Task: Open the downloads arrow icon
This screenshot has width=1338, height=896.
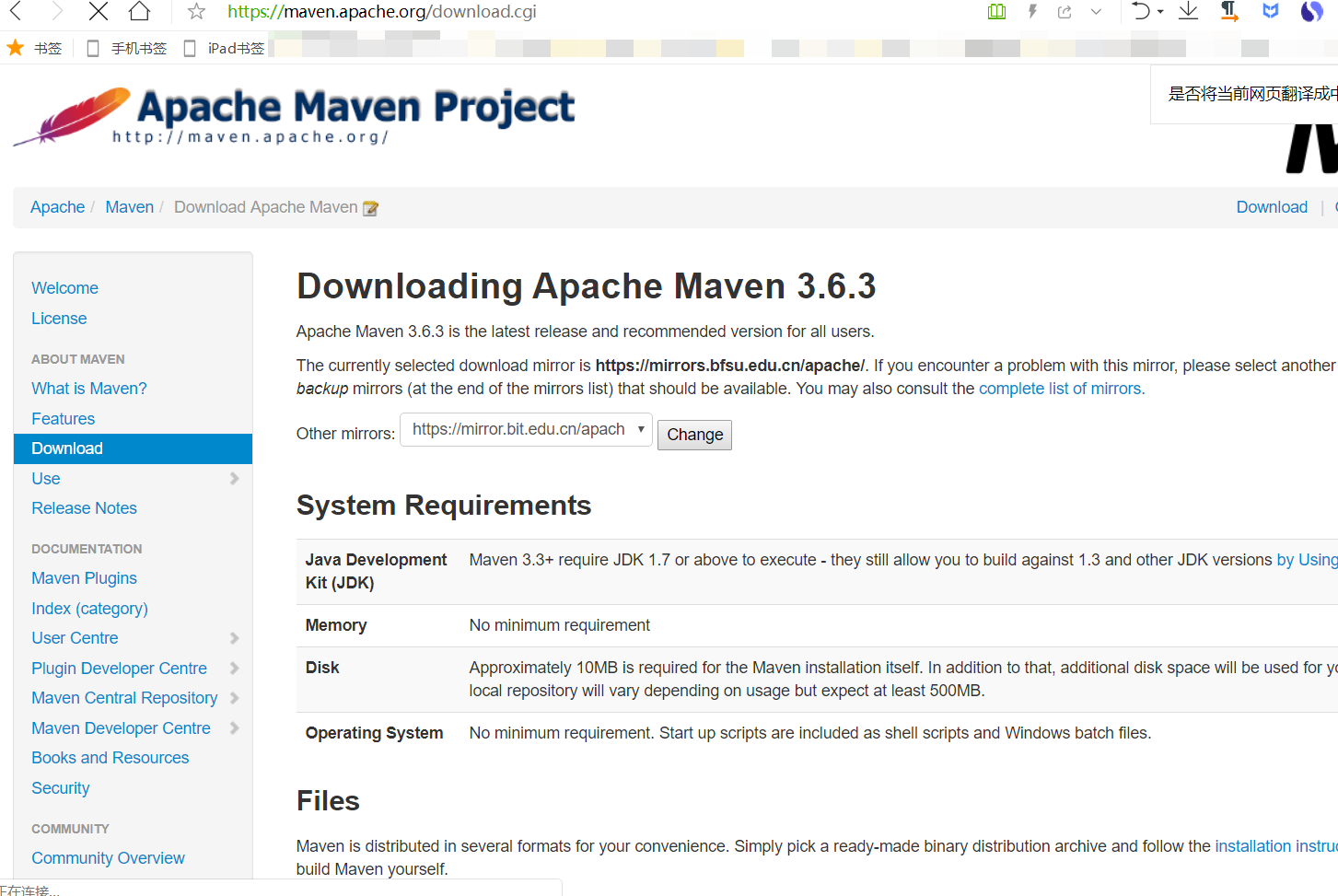Action: point(1189,11)
